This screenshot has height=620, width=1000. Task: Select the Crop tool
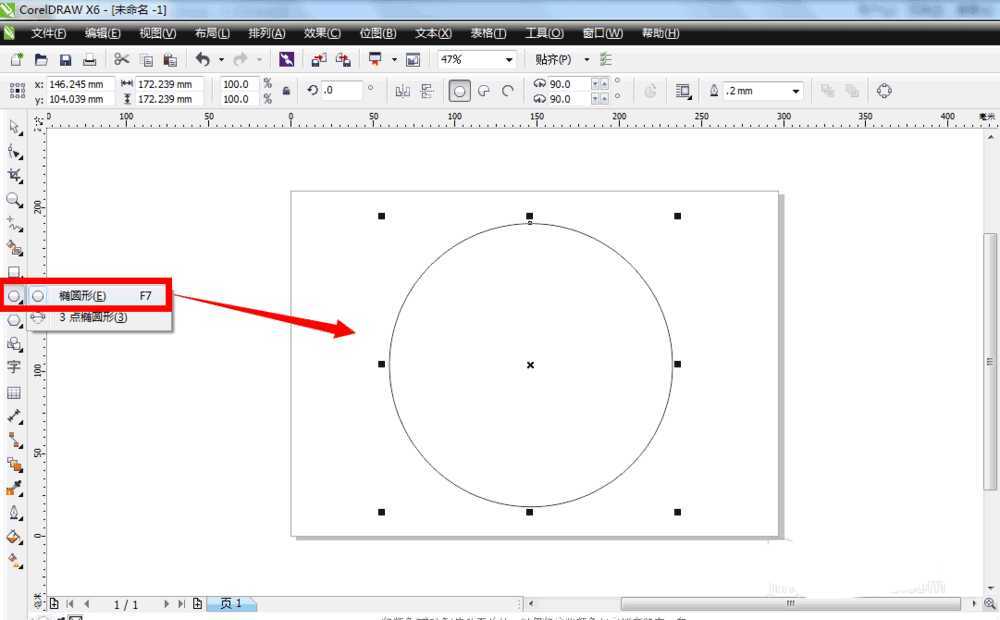pos(14,176)
